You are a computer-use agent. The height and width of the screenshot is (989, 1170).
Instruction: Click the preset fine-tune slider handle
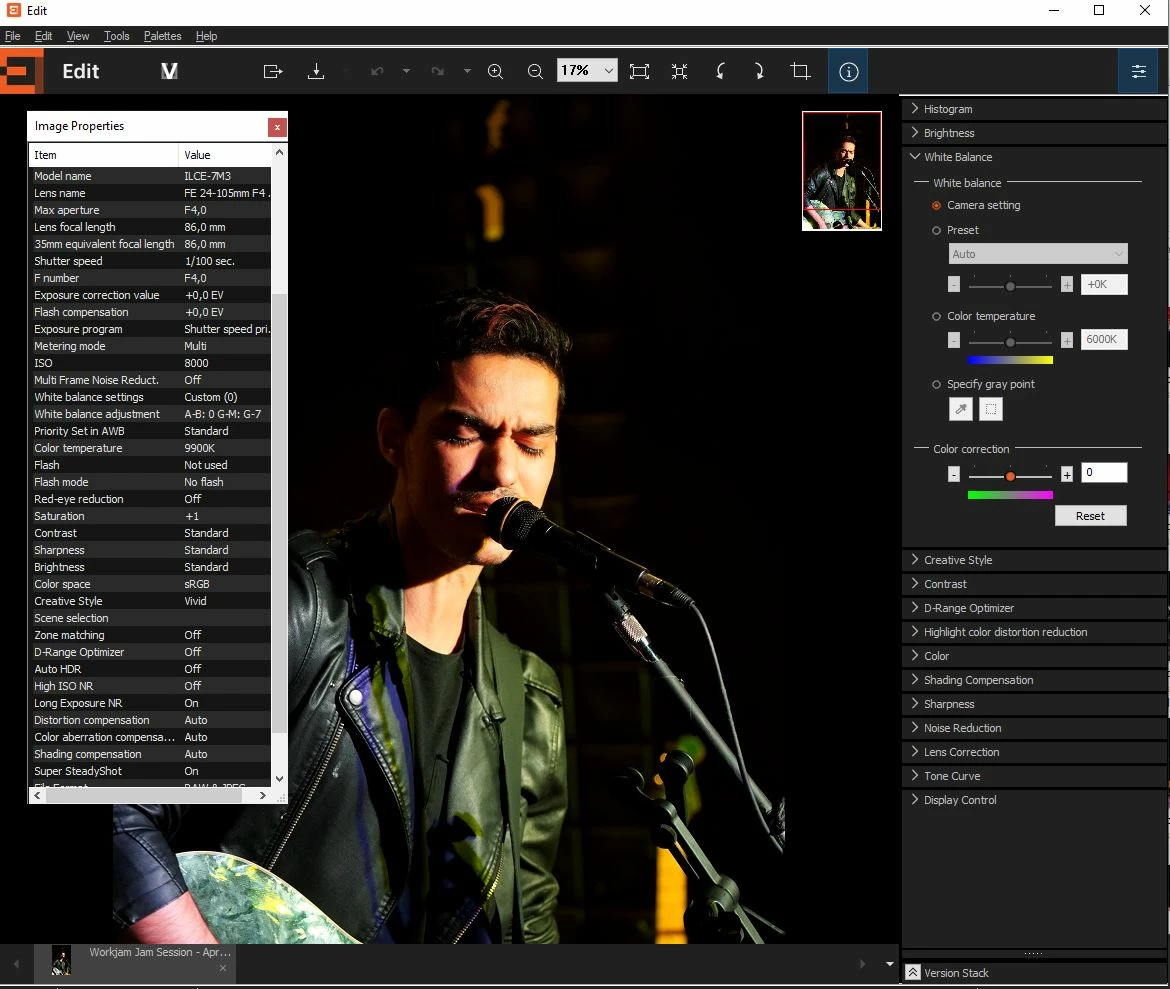(x=1010, y=286)
